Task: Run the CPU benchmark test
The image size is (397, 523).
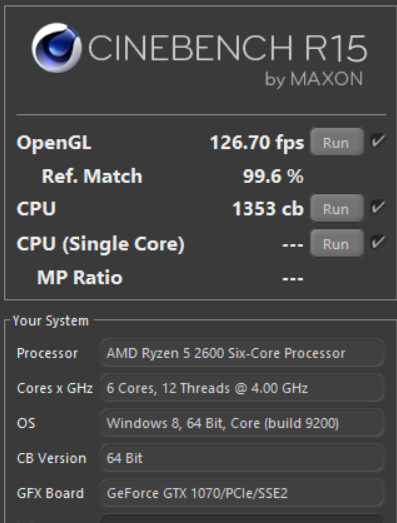Action: [x=337, y=208]
